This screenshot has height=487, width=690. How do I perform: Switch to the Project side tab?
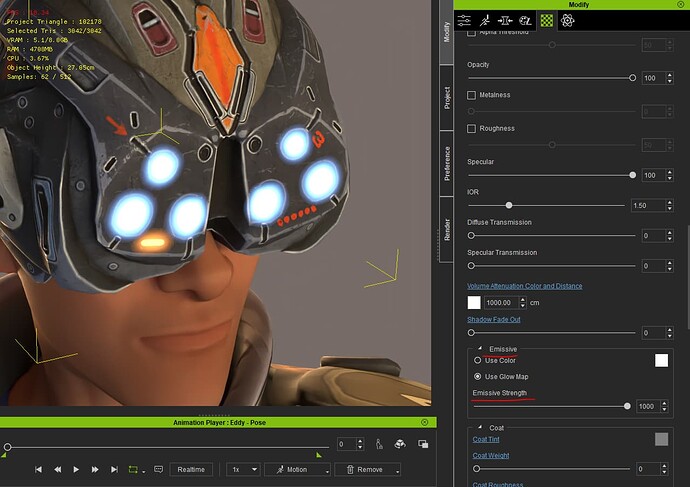(x=447, y=98)
